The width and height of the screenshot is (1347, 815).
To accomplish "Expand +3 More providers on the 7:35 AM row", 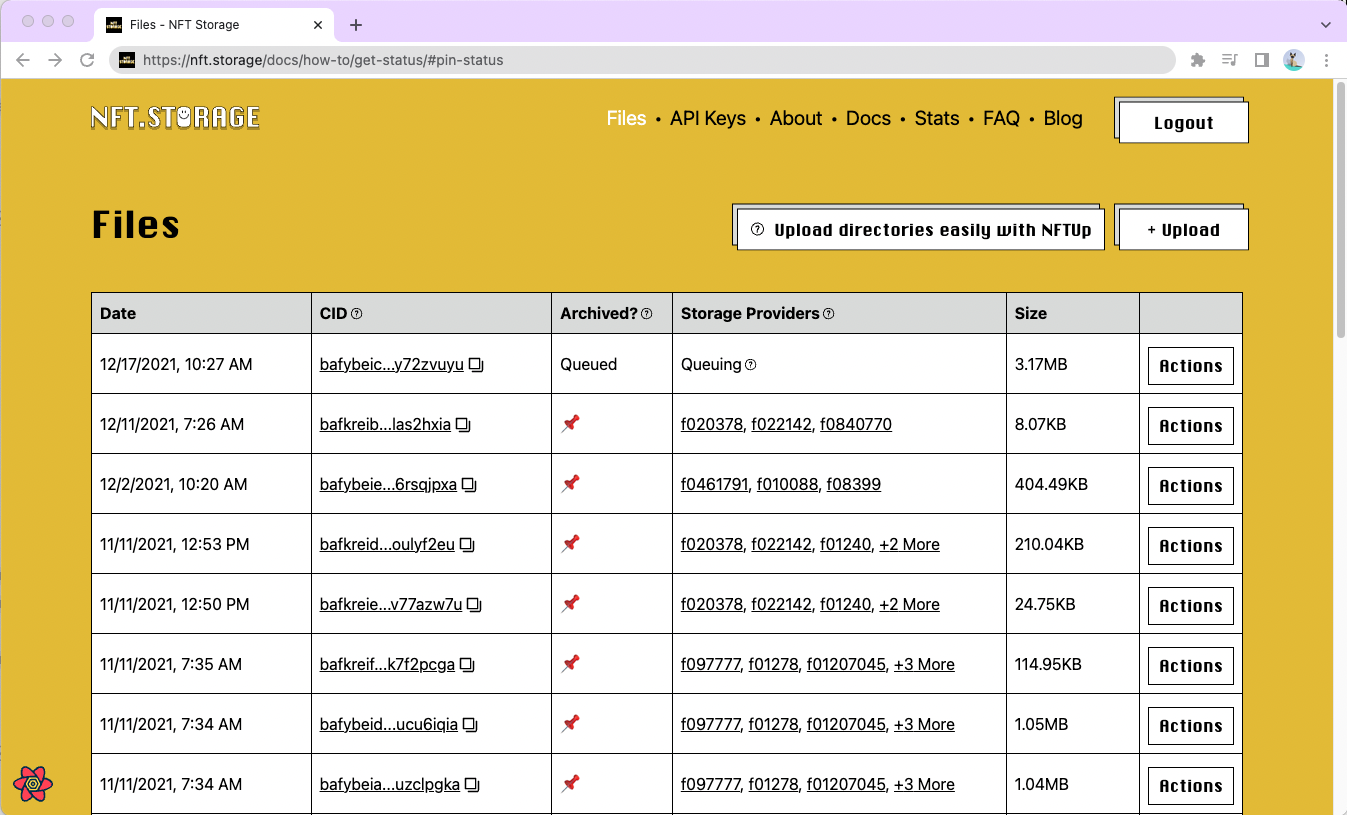I will pos(924,664).
